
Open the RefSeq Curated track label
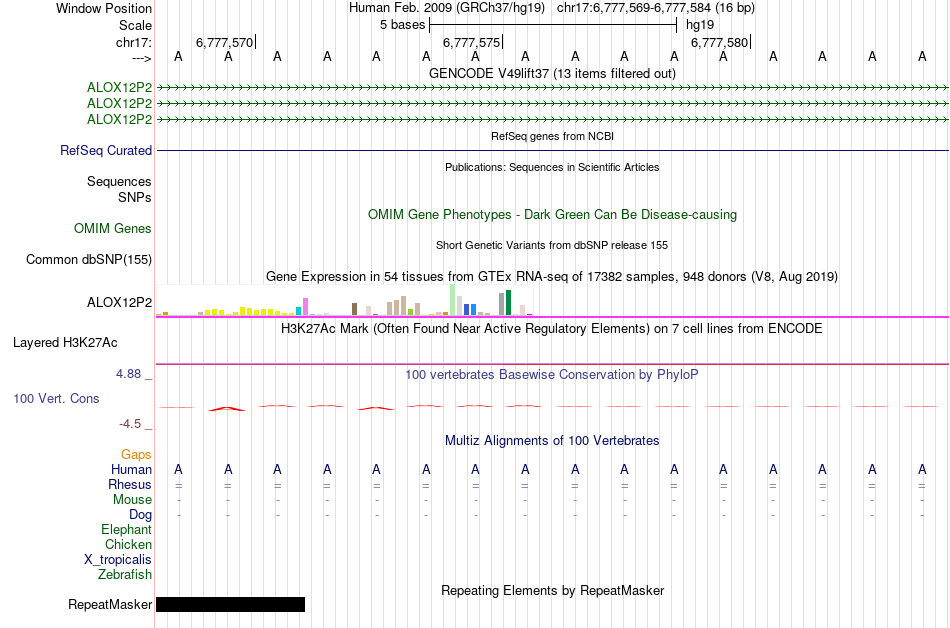(106, 150)
